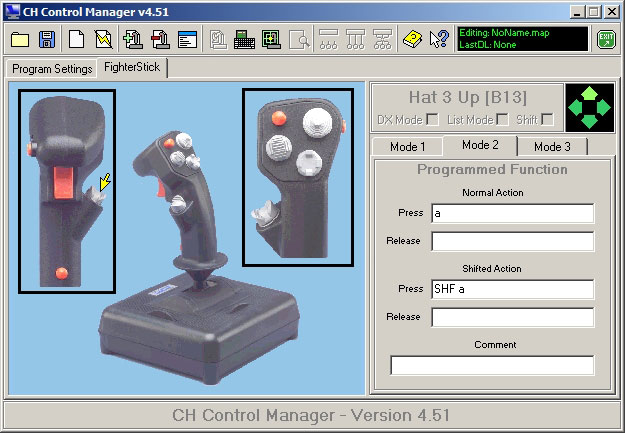Click the first grayed mode diagram icon
This screenshot has height=433, width=625.
(328, 39)
